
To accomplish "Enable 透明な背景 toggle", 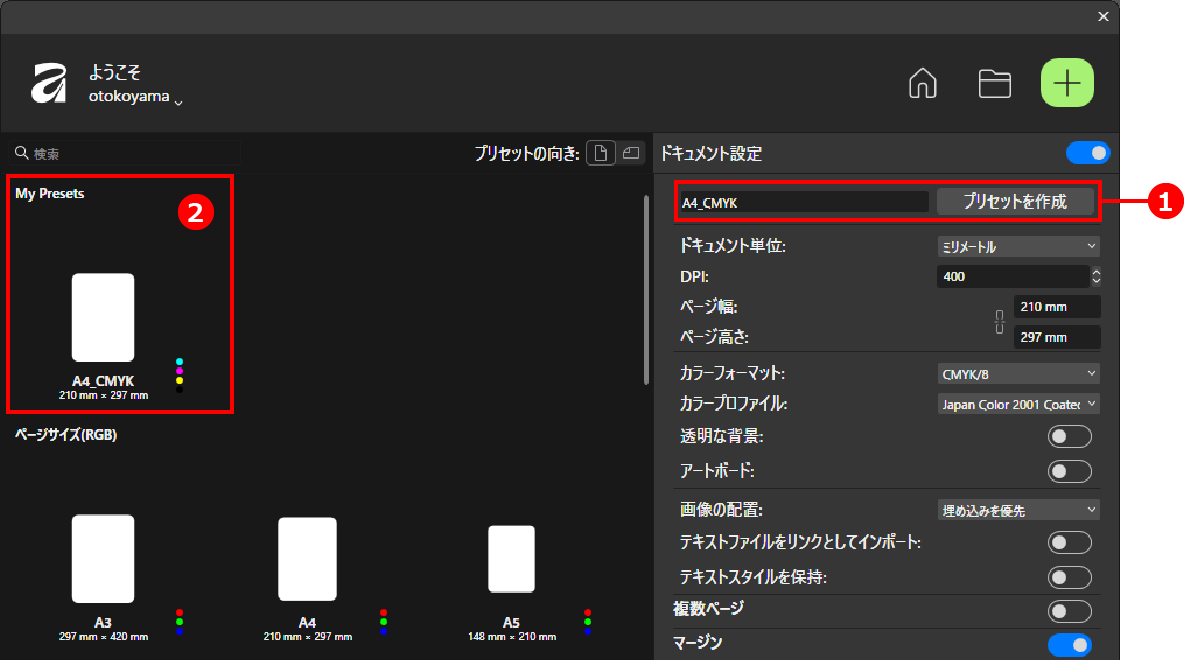I will pyautogui.click(x=1069, y=436).
